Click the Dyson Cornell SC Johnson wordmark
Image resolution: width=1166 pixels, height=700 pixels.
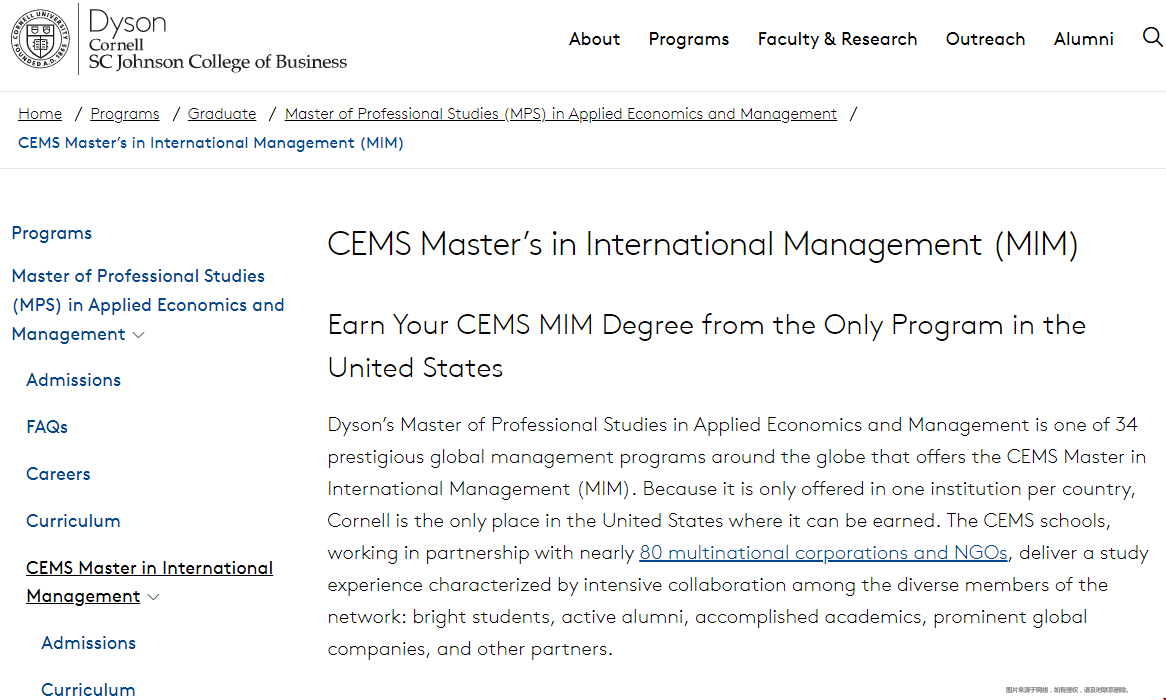(217, 40)
